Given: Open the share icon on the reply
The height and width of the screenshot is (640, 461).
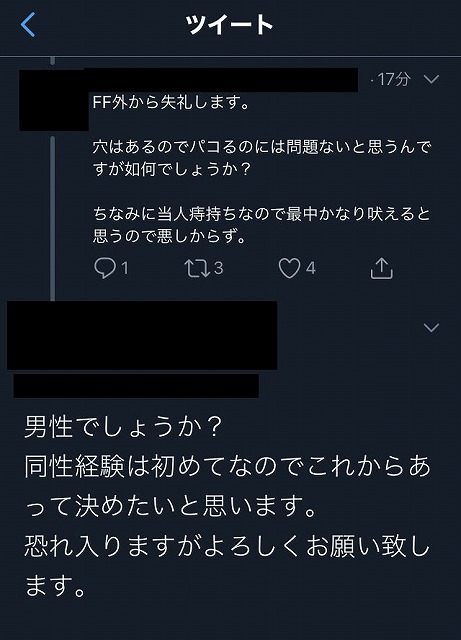Looking at the screenshot, I should pyautogui.click(x=381, y=268).
